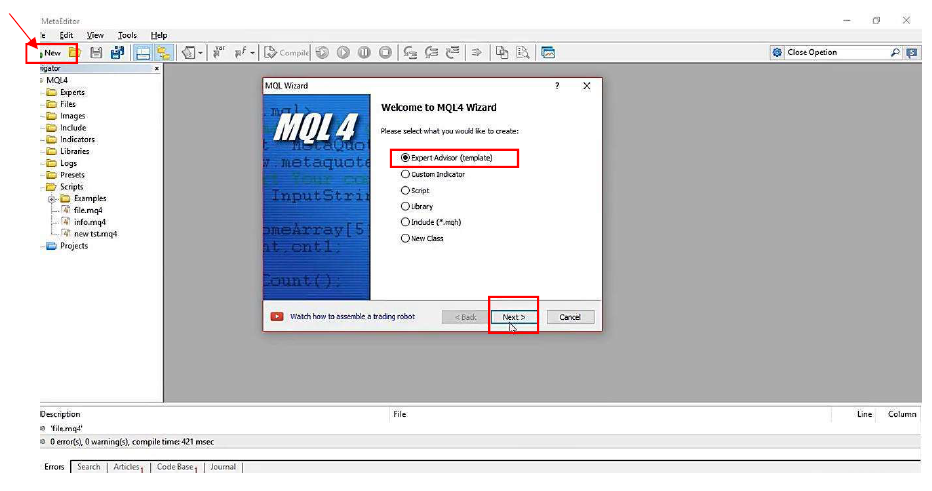Click the gear icon beside search box
This screenshot has height=491, width=932.
777,52
